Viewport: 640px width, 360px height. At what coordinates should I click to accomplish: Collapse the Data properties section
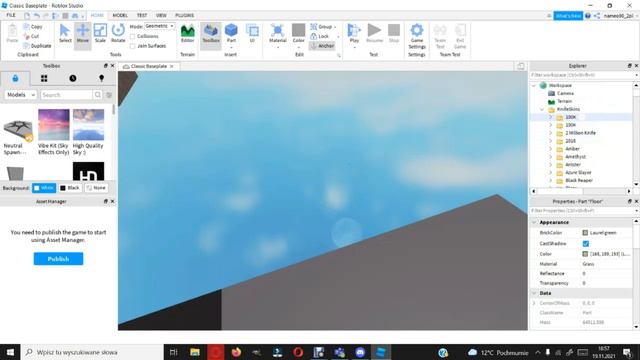534,293
